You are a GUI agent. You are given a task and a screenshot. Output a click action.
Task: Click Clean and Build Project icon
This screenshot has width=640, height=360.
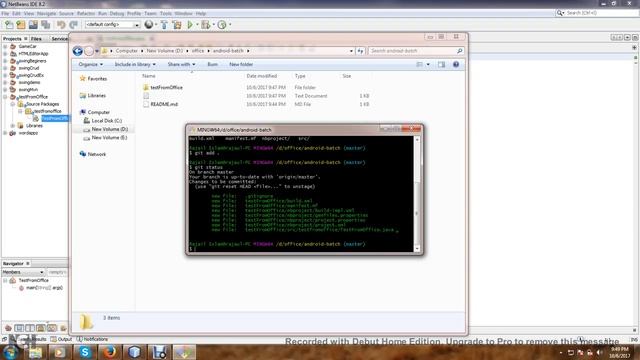pos(177,25)
